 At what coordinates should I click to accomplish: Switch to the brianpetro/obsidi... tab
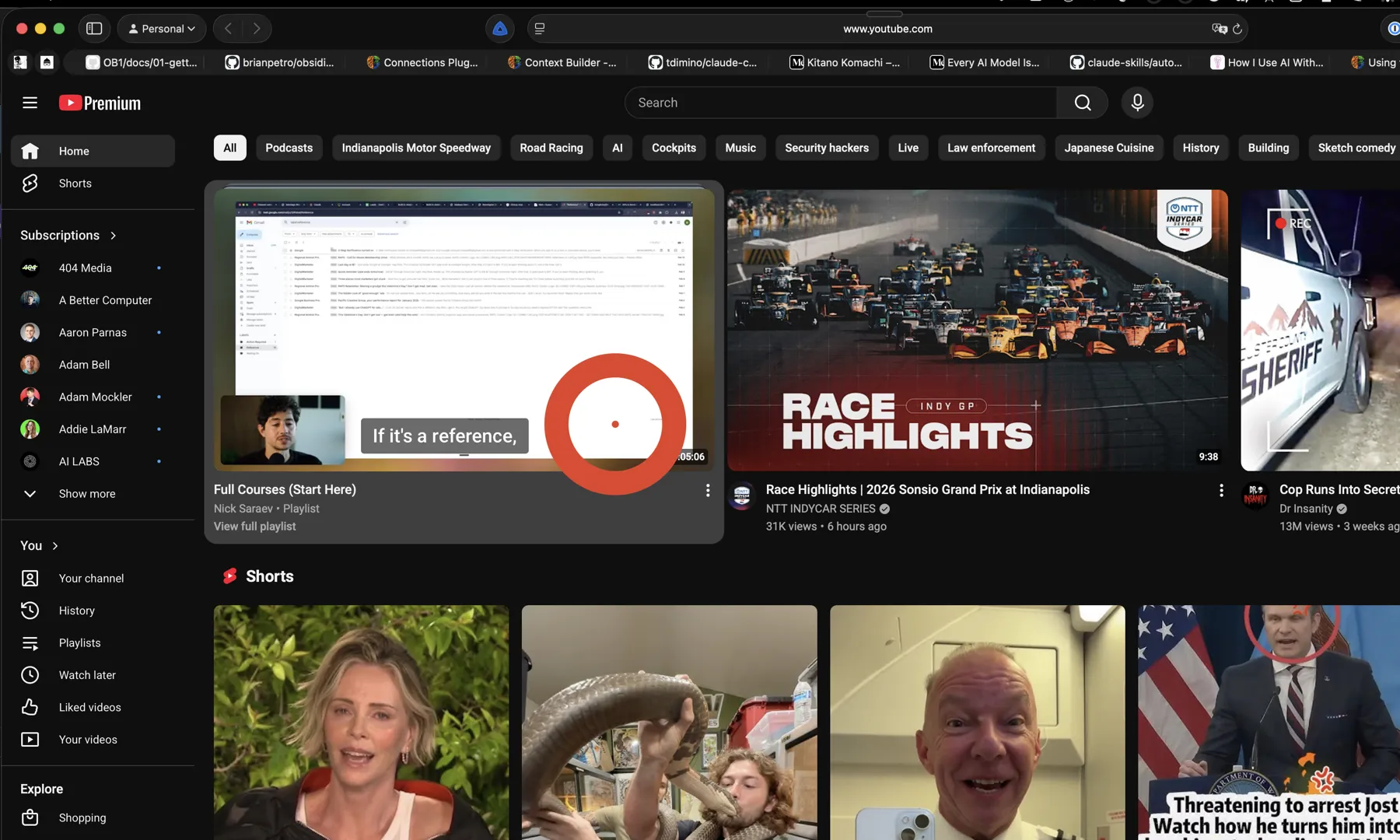[x=280, y=62]
